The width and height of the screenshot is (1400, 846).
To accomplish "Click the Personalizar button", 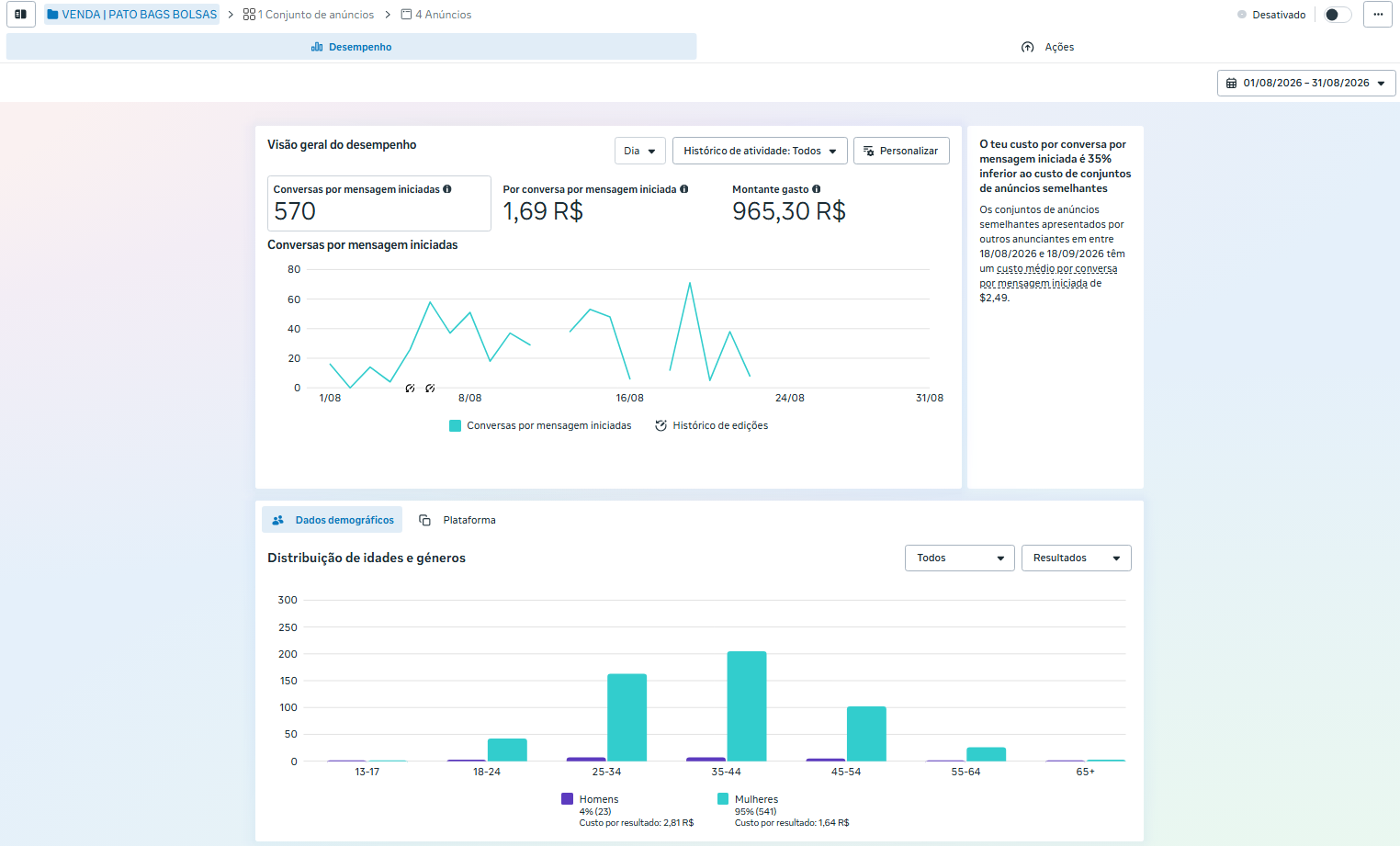I will click(901, 151).
